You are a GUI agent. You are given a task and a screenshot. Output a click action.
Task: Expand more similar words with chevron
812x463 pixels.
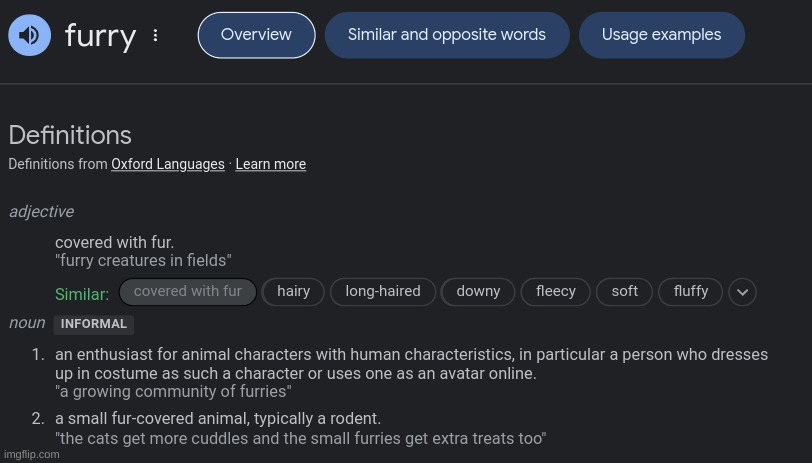click(742, 292)
